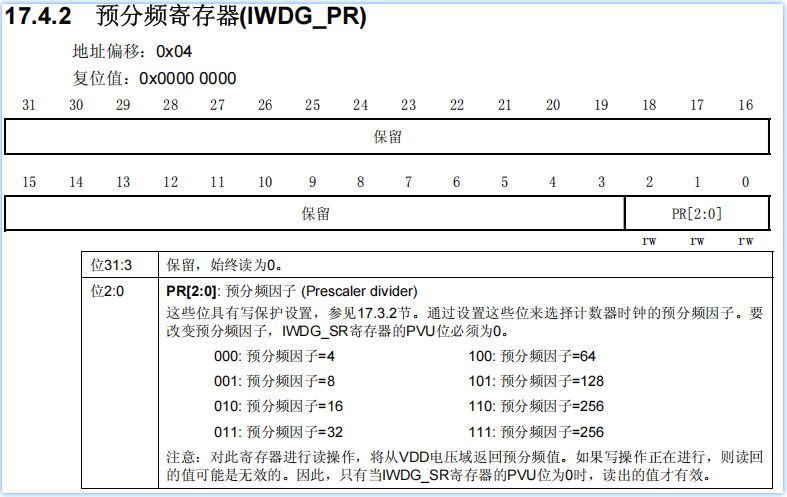Click the rw label under bit 2
787x497 pixels.
point(649,241)
